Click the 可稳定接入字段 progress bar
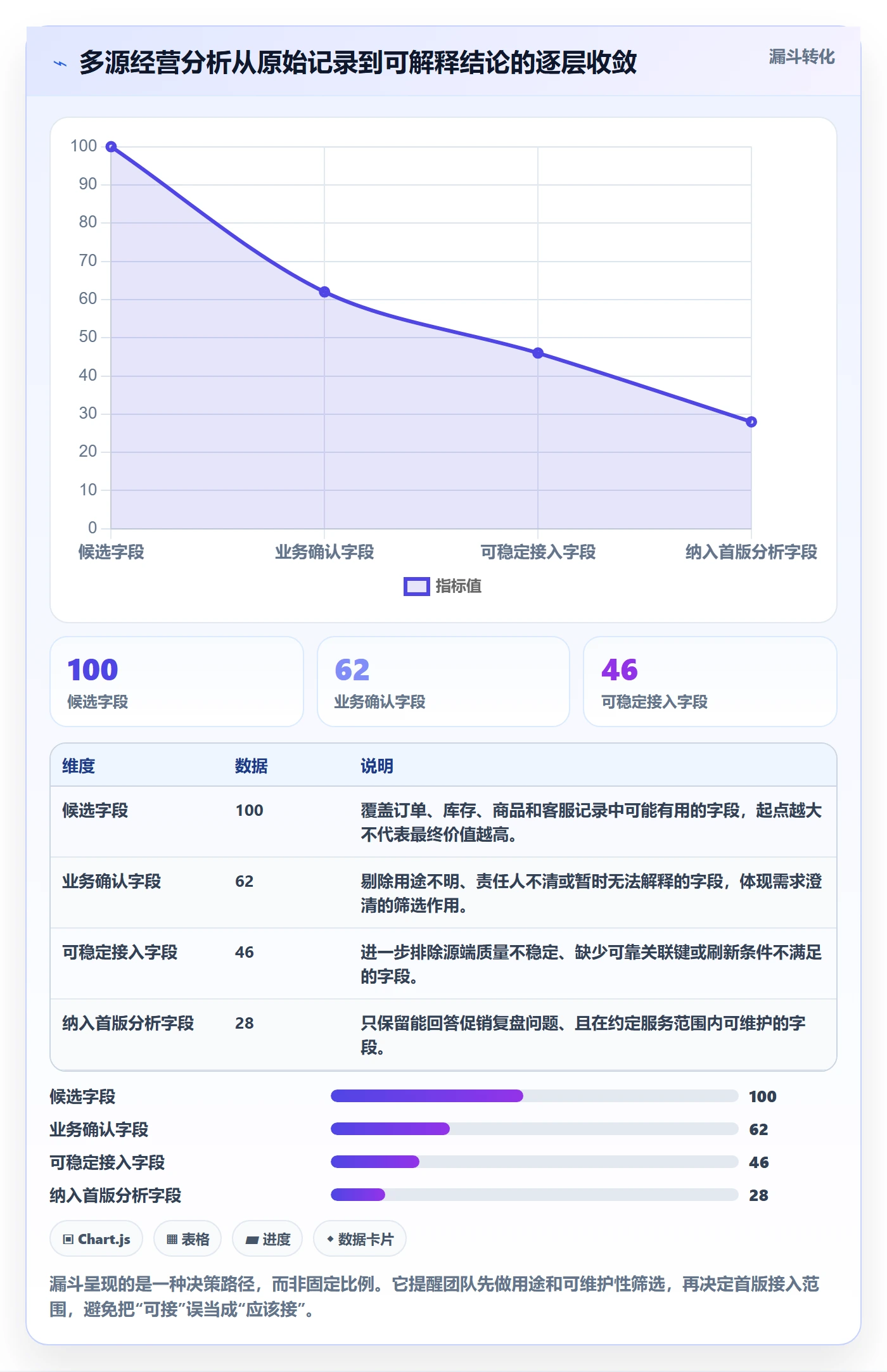The image size is (887, 1372). point(535,1162)
